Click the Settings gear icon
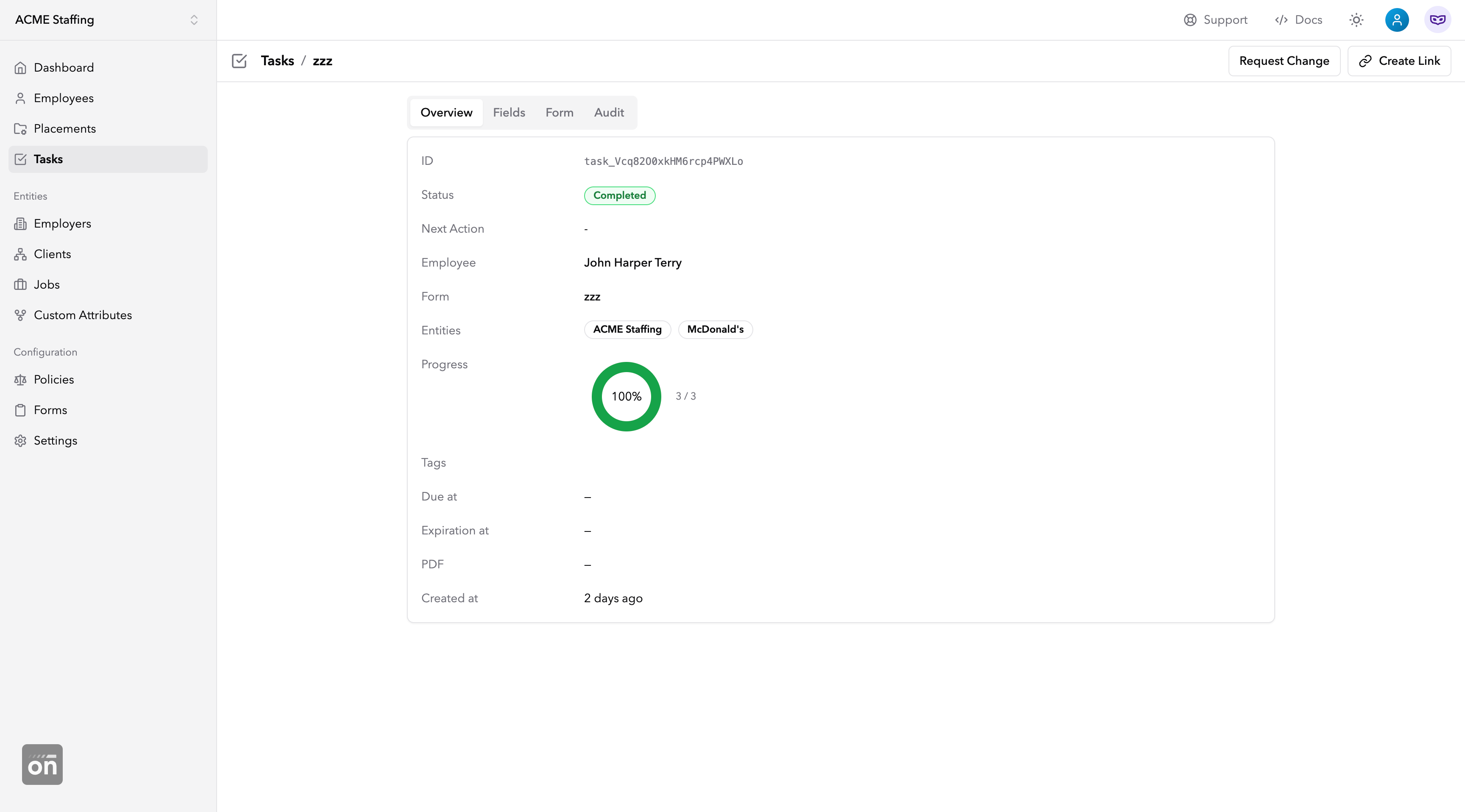 (20, 441)
